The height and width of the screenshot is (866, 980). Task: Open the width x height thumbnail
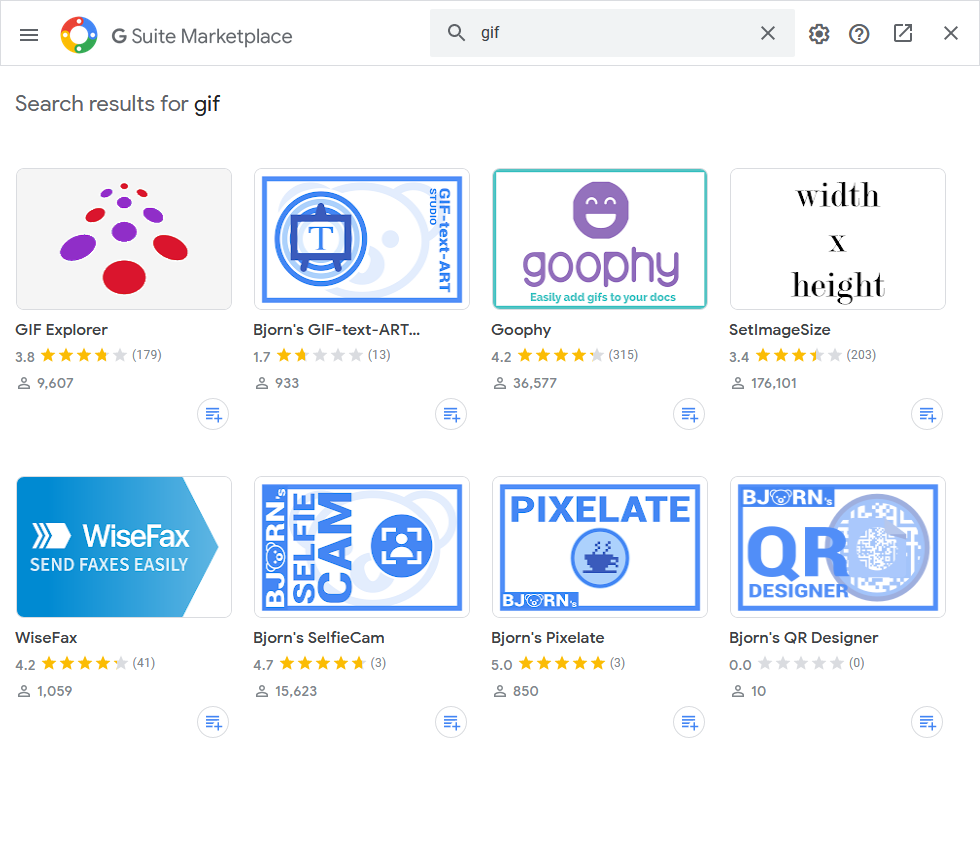[838, 239]
